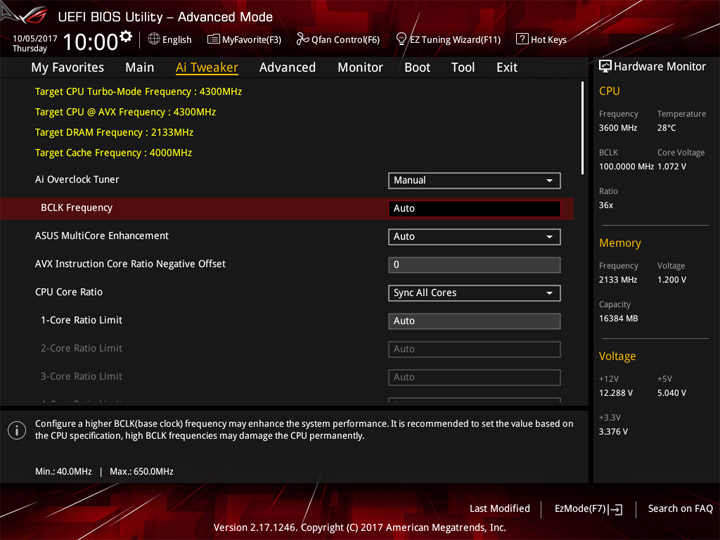This screenshot has width=720, height=540.
Task: Click the Hot Keys question mark icon
Action: pyautogui.click(x=522, y=39)
